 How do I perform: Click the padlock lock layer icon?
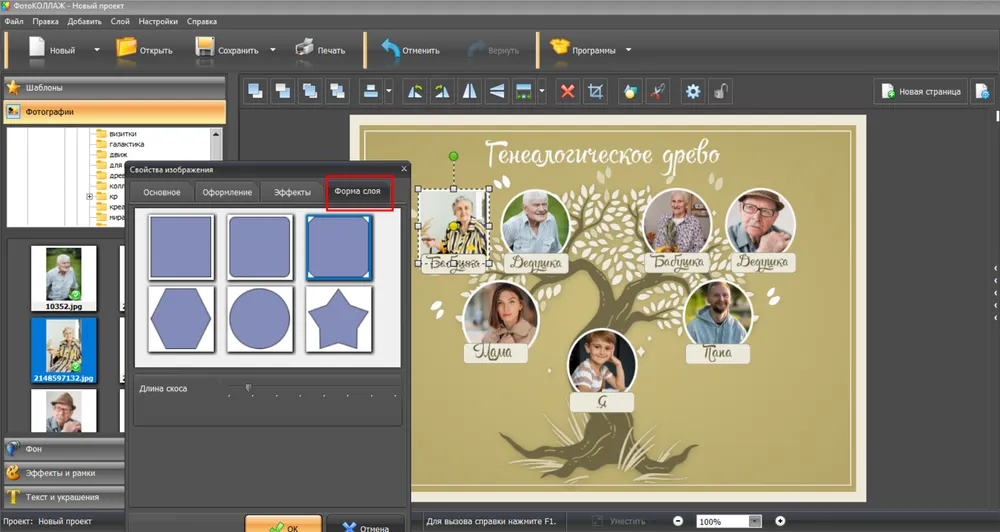click(718, 92)
